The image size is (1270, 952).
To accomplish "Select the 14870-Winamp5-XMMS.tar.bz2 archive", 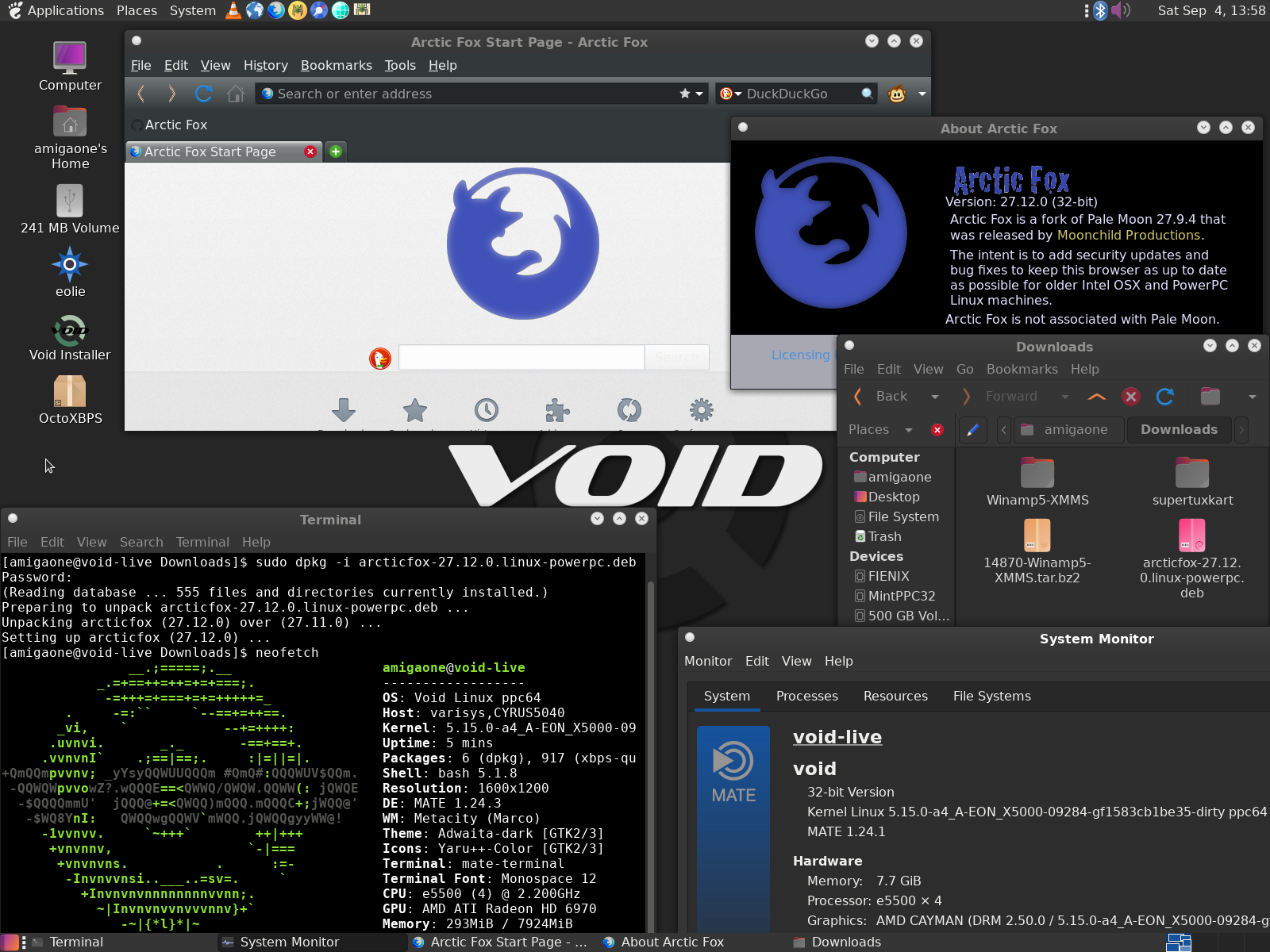I will click(1037, 552).
